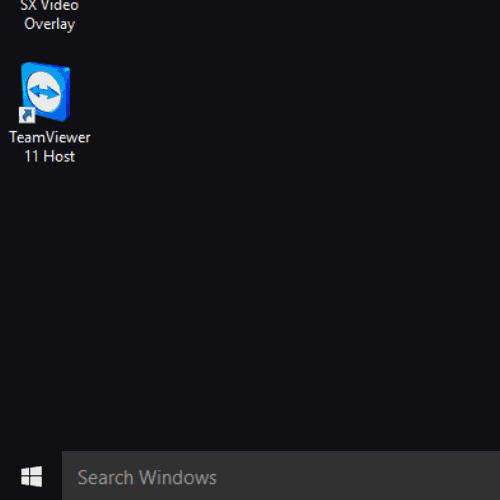Viewport: 500px width, 500px height.
Task: Click the white circle in the TeamViewer icon
Action: [x=44, y=92]
